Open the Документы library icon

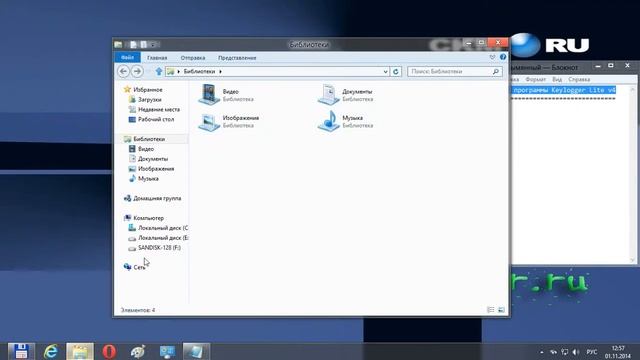(x=328, y=94)
